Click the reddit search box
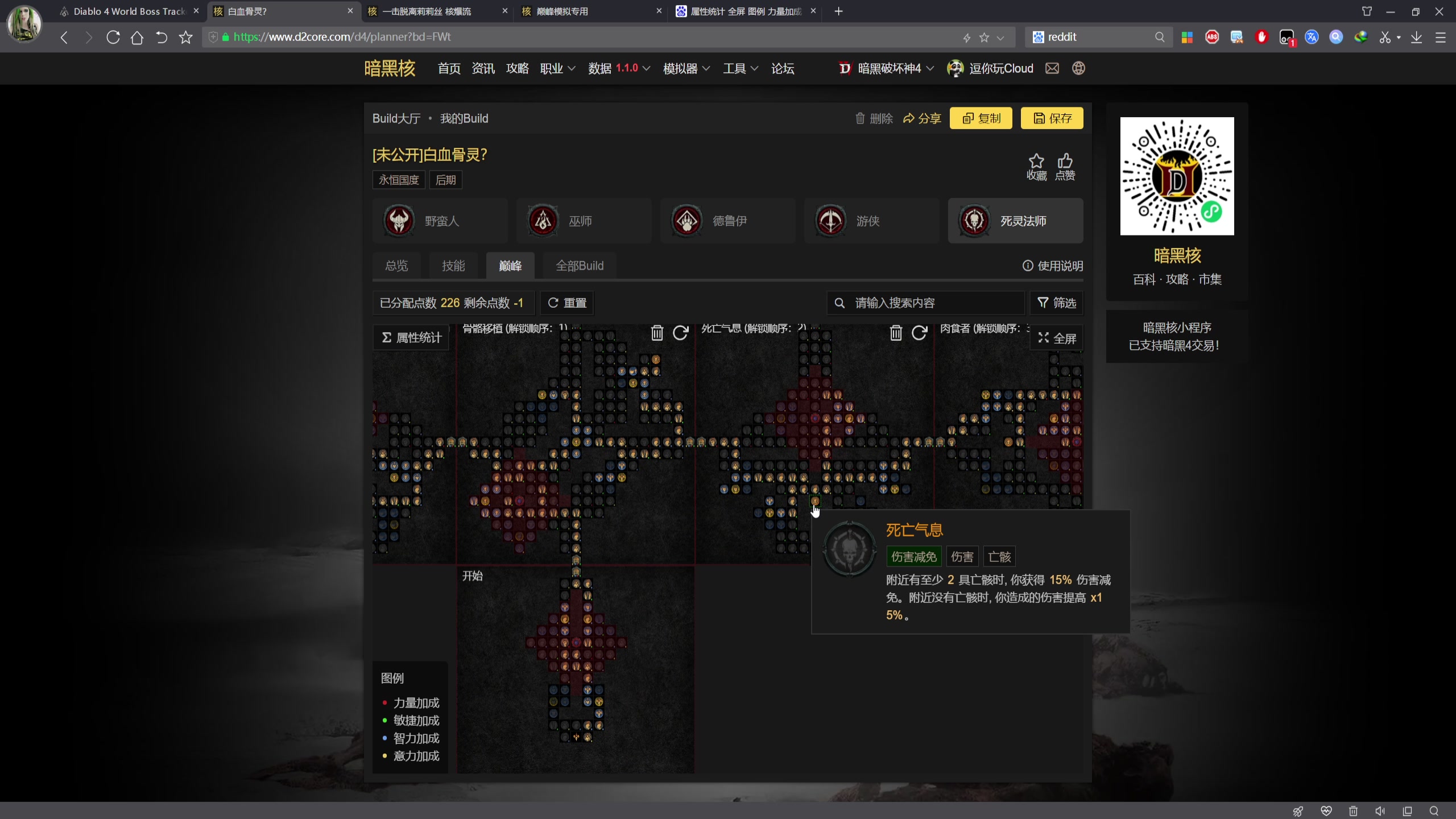The width and height of the screenshot is (1456, 819). tap(1099, 37)
